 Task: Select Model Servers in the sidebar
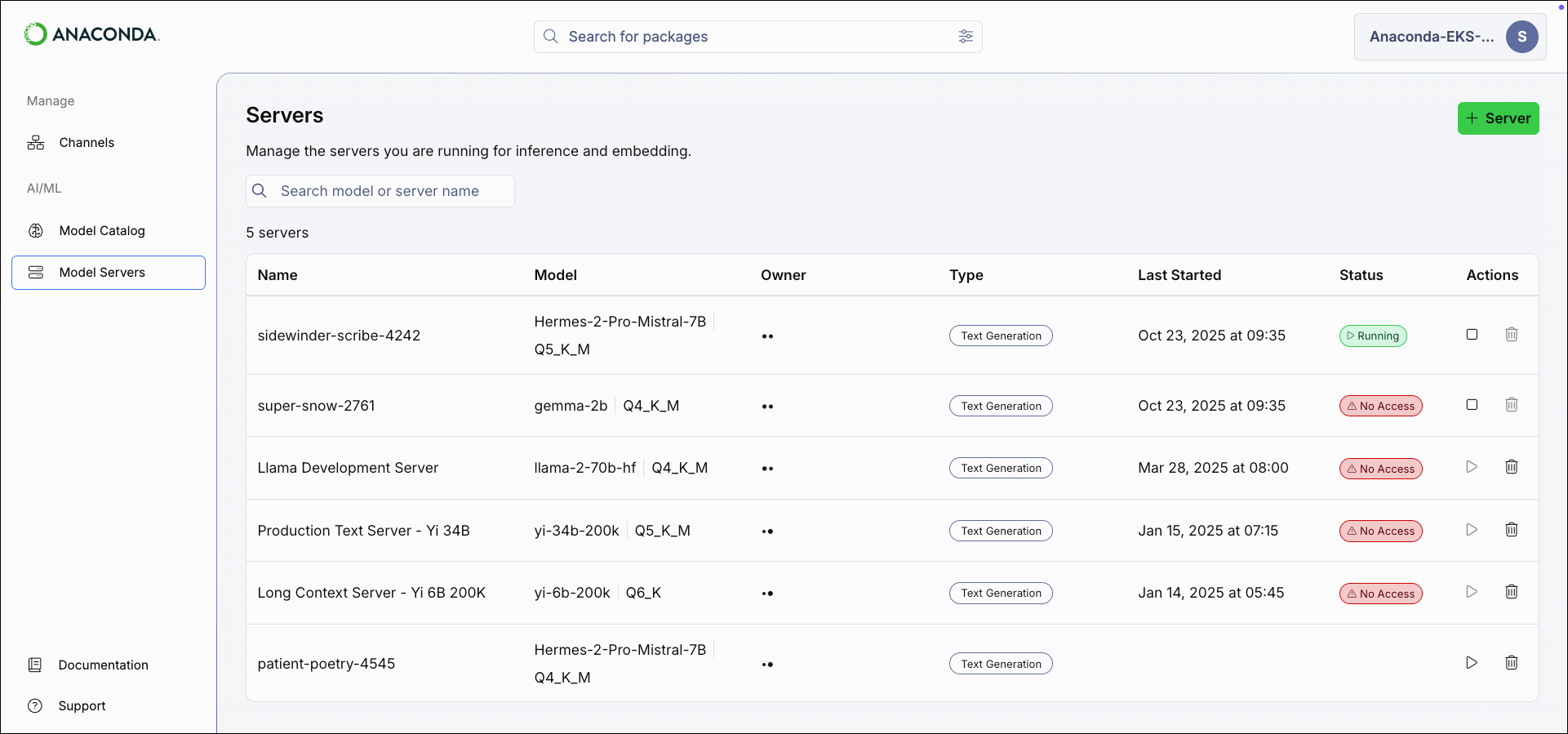pos(109,273)
